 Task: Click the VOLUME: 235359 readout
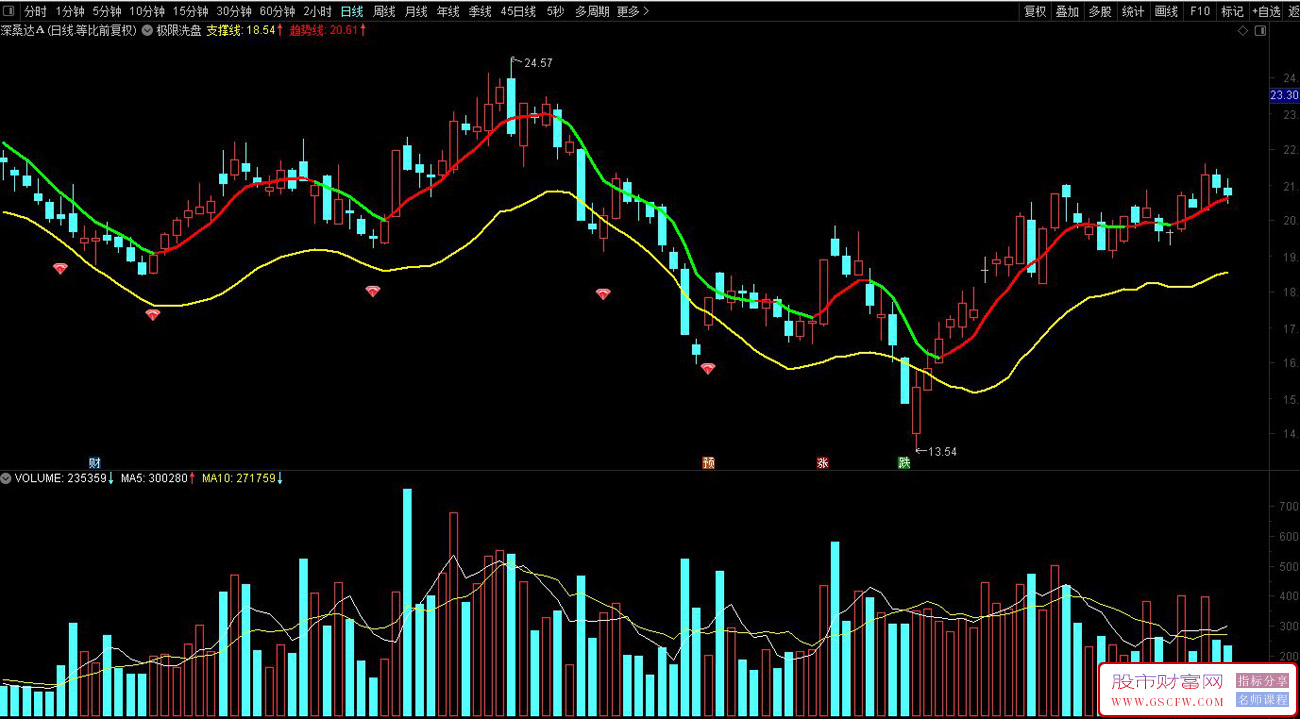[64, 478]
